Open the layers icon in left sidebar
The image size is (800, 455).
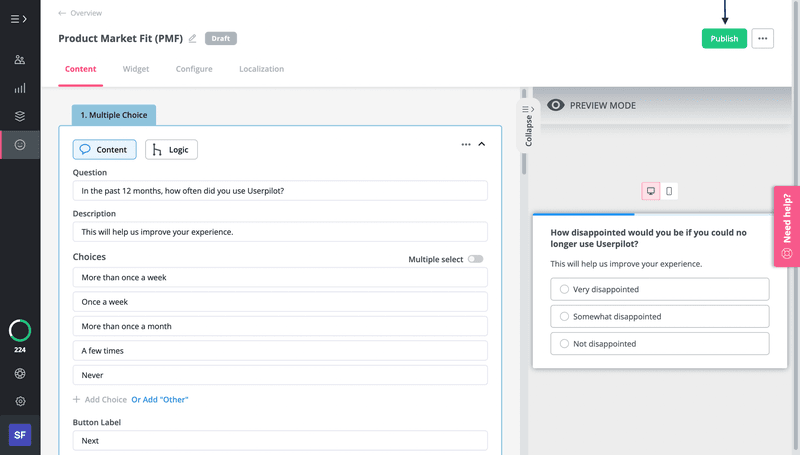(x=20, y=116)
